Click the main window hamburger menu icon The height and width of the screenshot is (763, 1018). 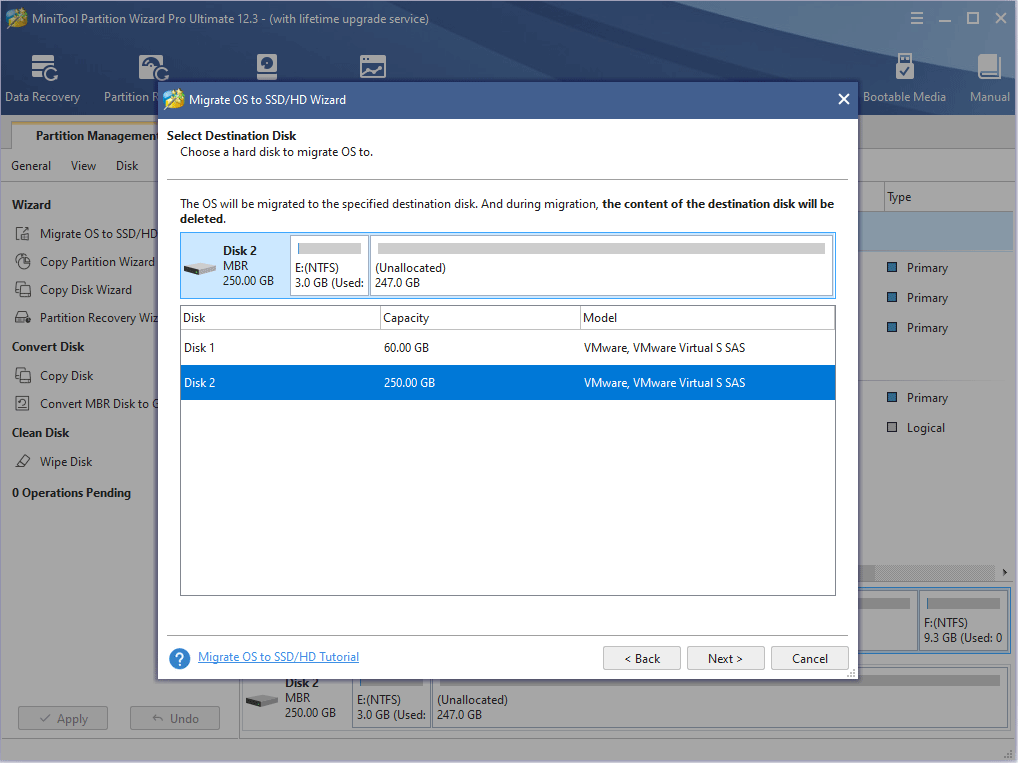pyautogui.click(x=917, y=18)
